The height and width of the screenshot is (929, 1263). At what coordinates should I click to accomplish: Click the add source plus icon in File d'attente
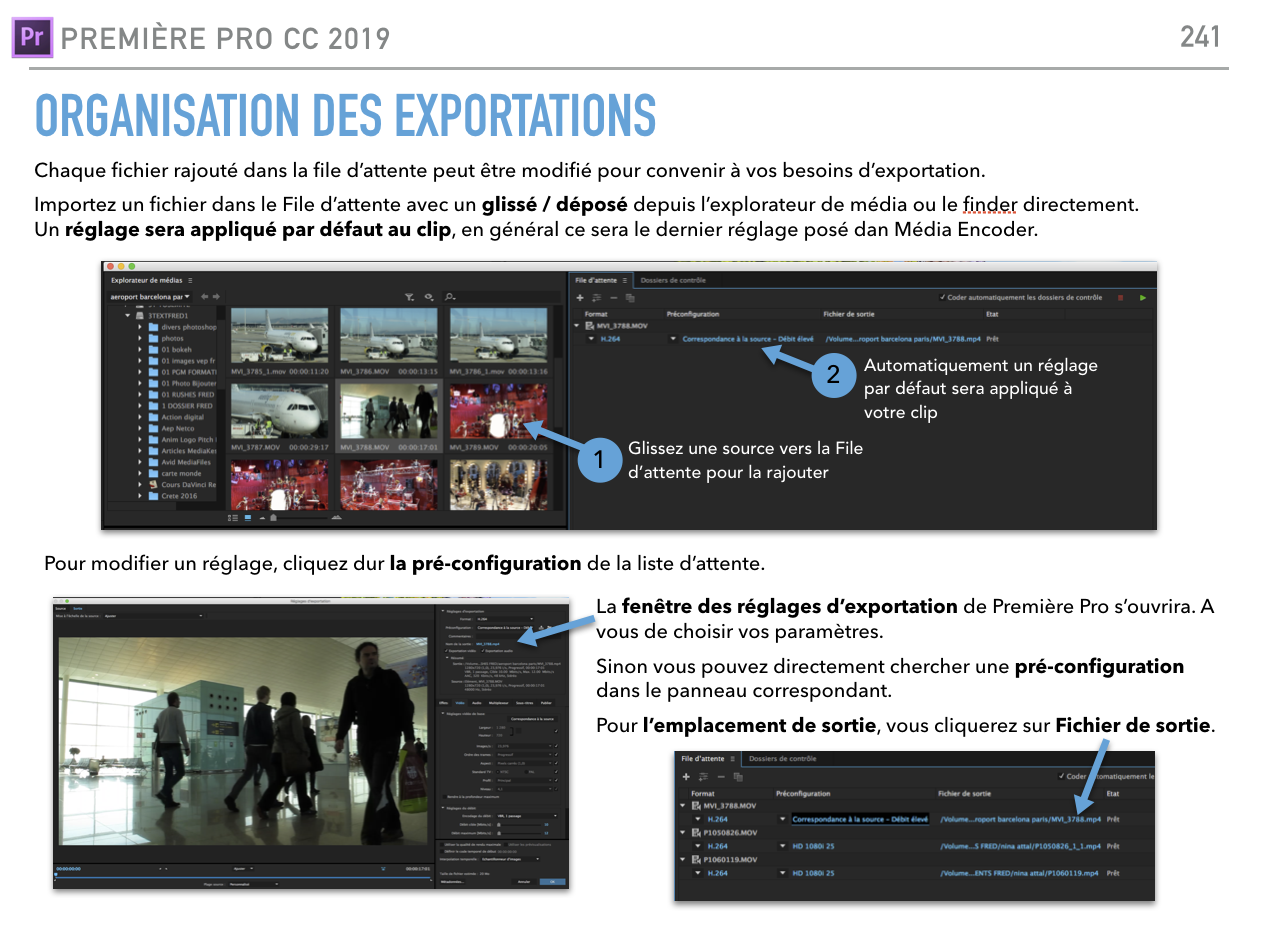click(579, 297)
